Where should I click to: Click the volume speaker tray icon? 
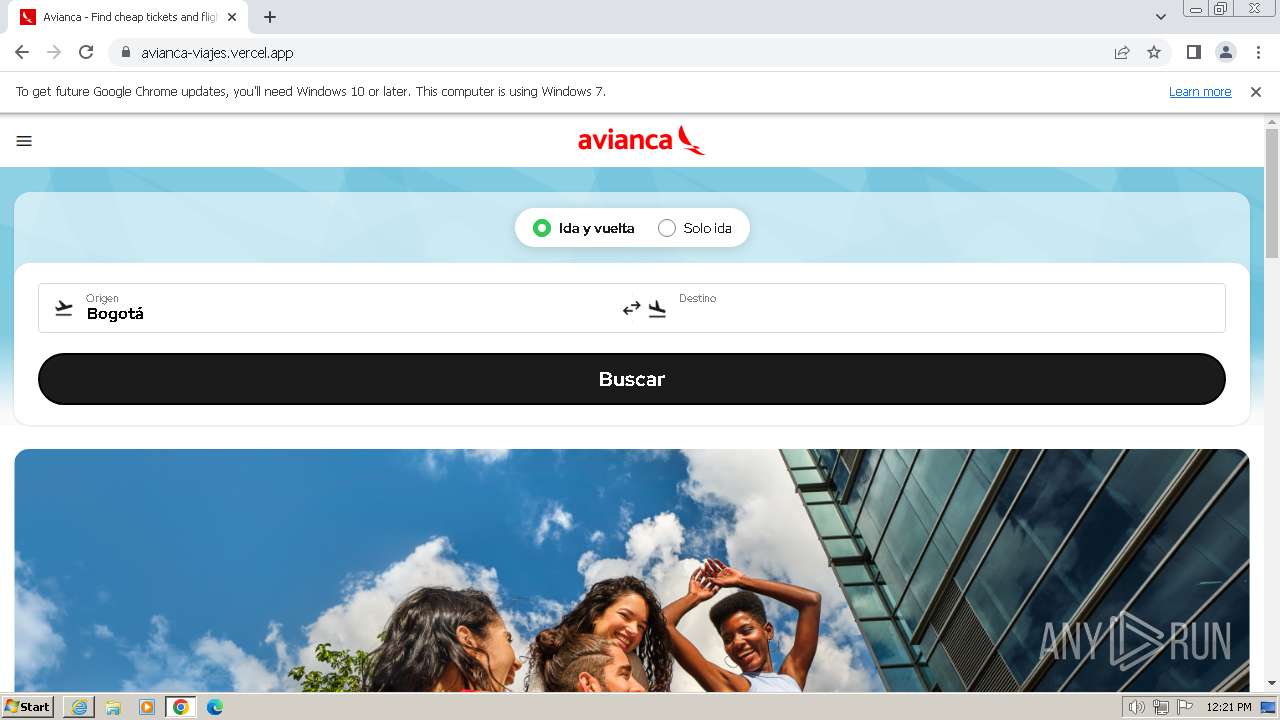[x=1136, y=707]
